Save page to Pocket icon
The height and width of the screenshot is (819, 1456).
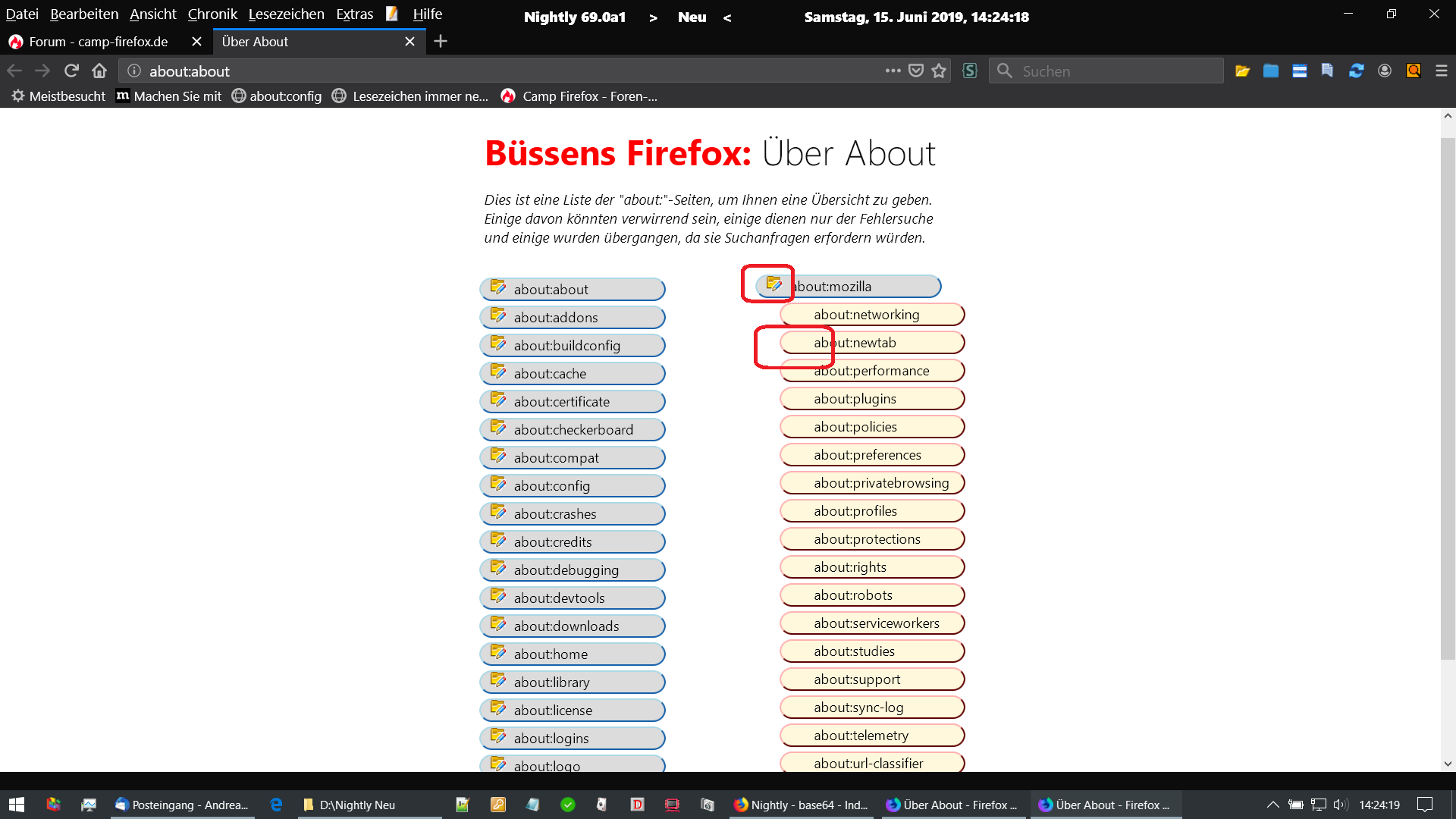coord(916,71)
